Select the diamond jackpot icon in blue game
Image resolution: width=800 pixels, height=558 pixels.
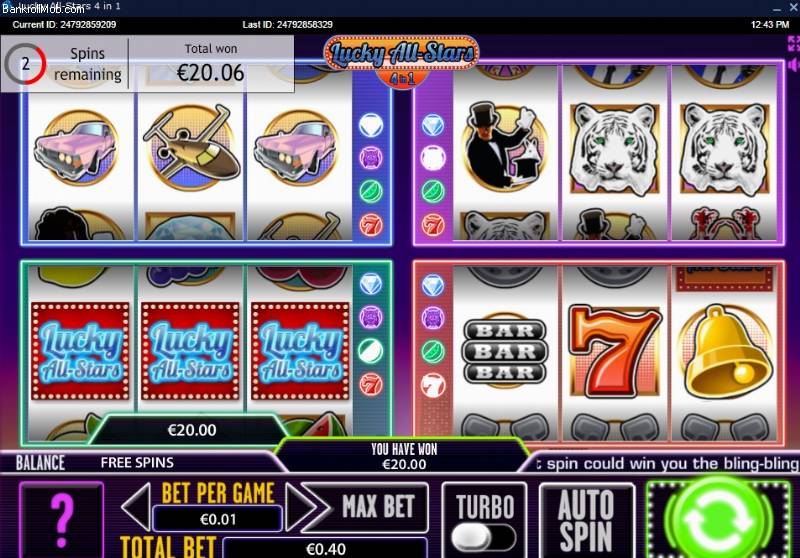(371, 124)
